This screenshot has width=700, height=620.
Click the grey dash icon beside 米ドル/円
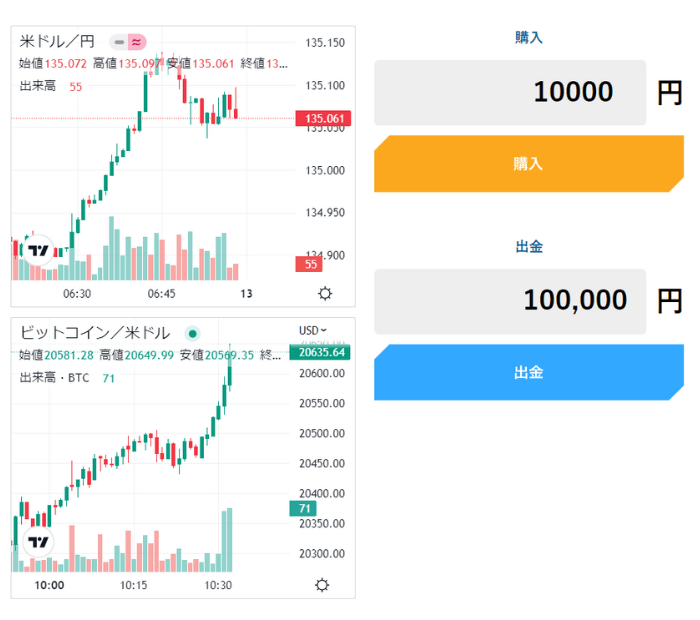click(x=119, y=42)
